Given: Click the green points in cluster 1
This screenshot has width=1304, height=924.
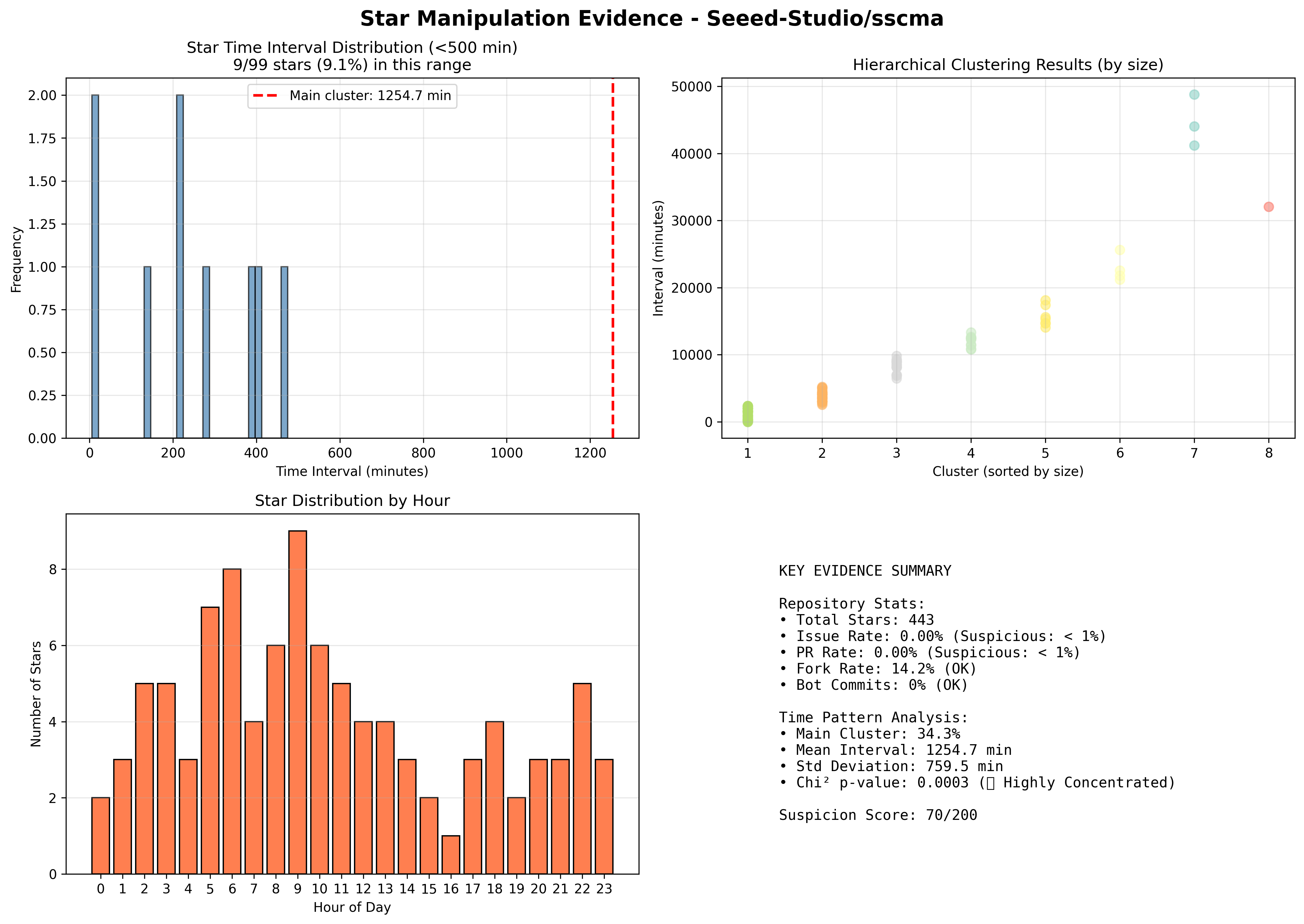Looking at the screenshot, I should coord(748,414).
